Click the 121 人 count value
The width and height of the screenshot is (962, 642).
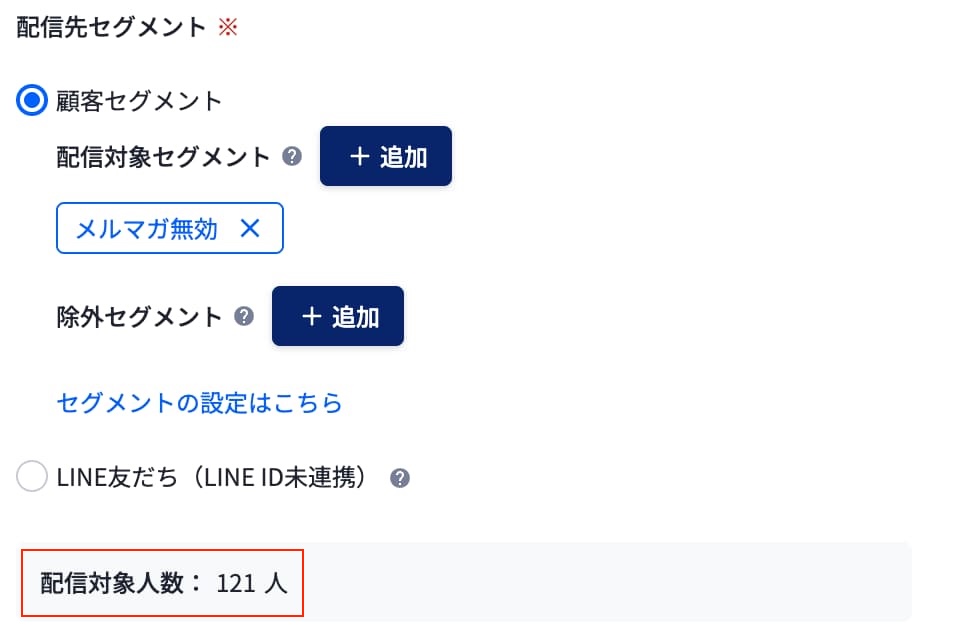252,584
